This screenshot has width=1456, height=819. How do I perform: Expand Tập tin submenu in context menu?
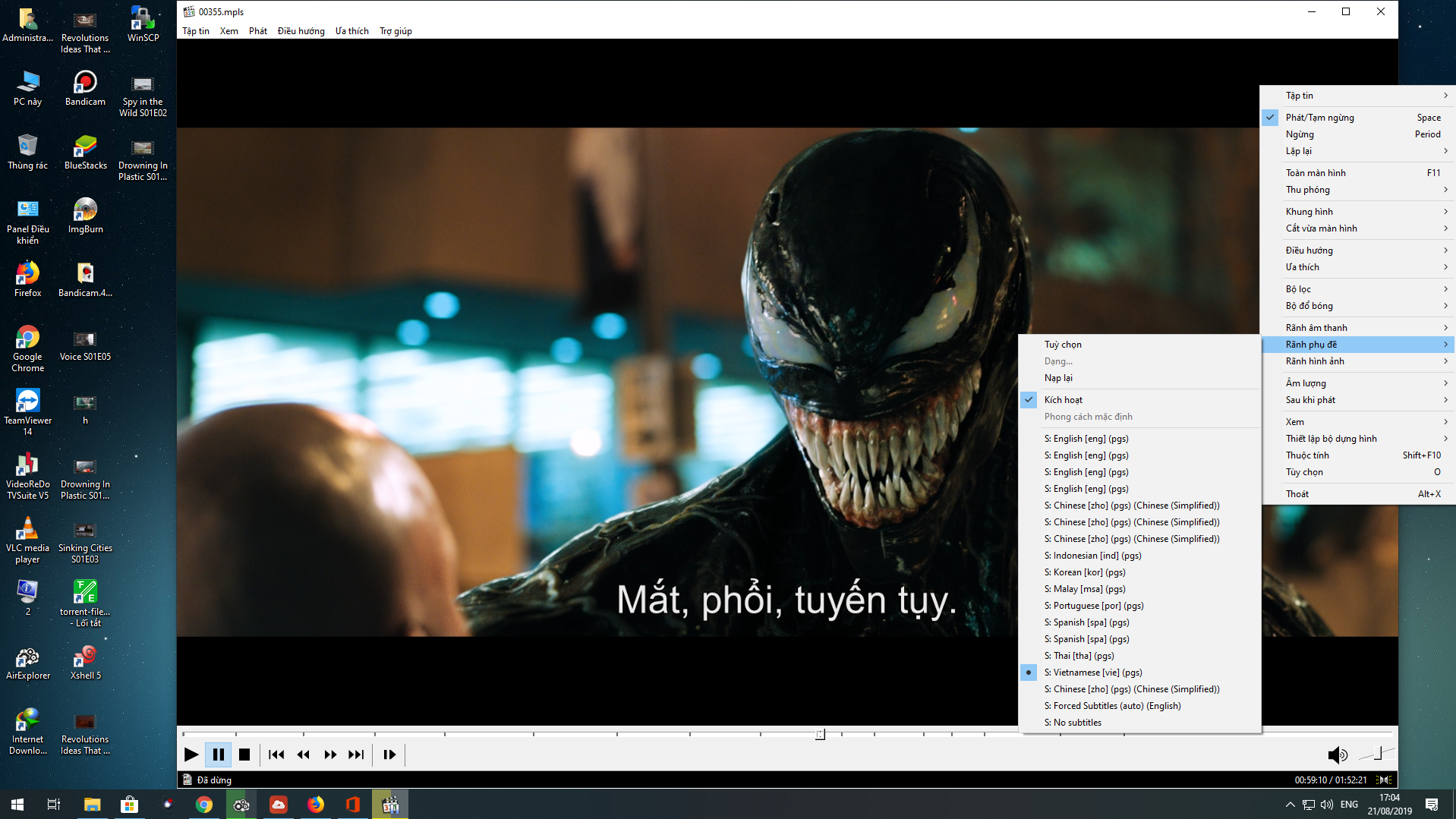point(1358,96)
